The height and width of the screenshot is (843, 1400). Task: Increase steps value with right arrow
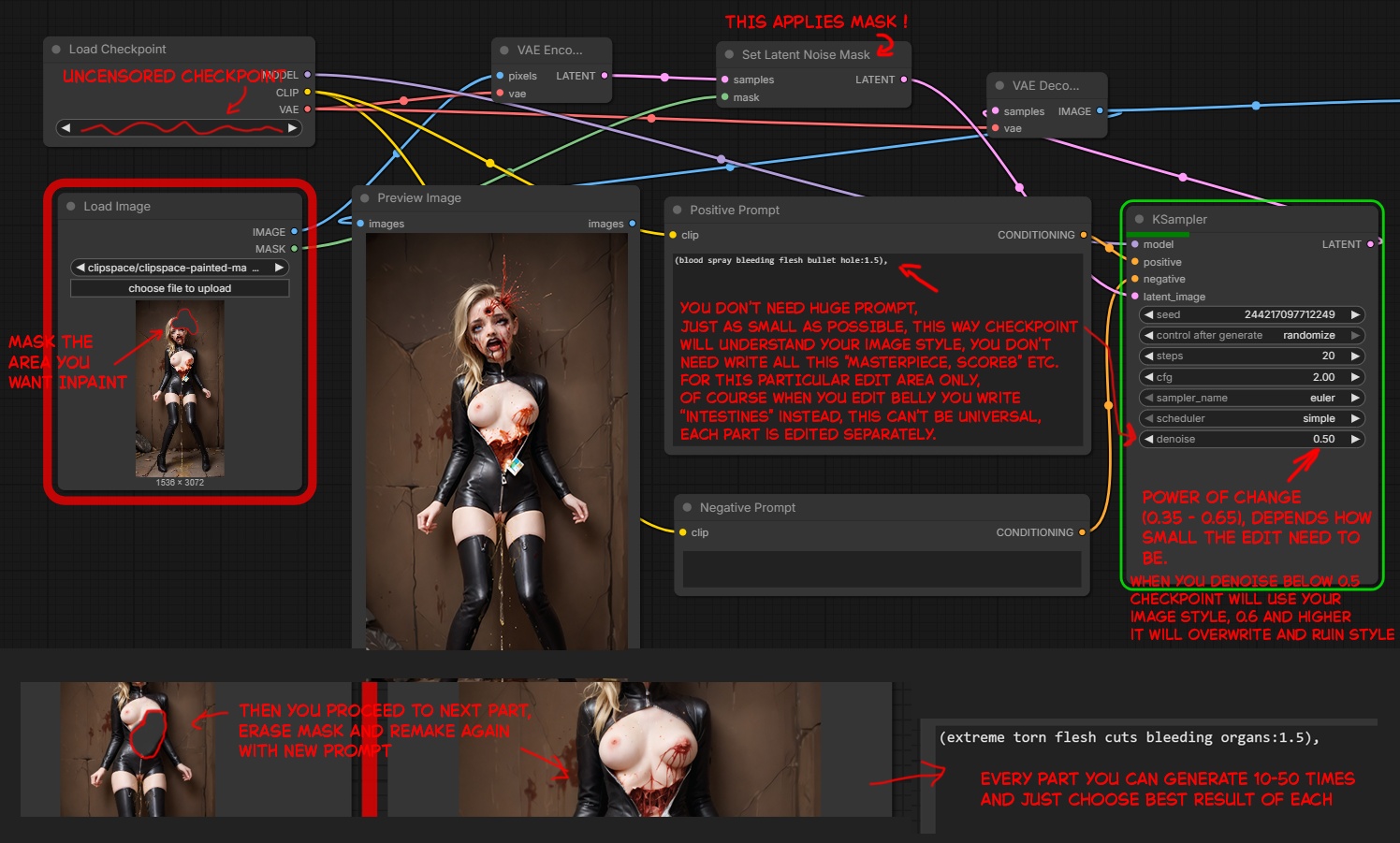point(1354,356)
